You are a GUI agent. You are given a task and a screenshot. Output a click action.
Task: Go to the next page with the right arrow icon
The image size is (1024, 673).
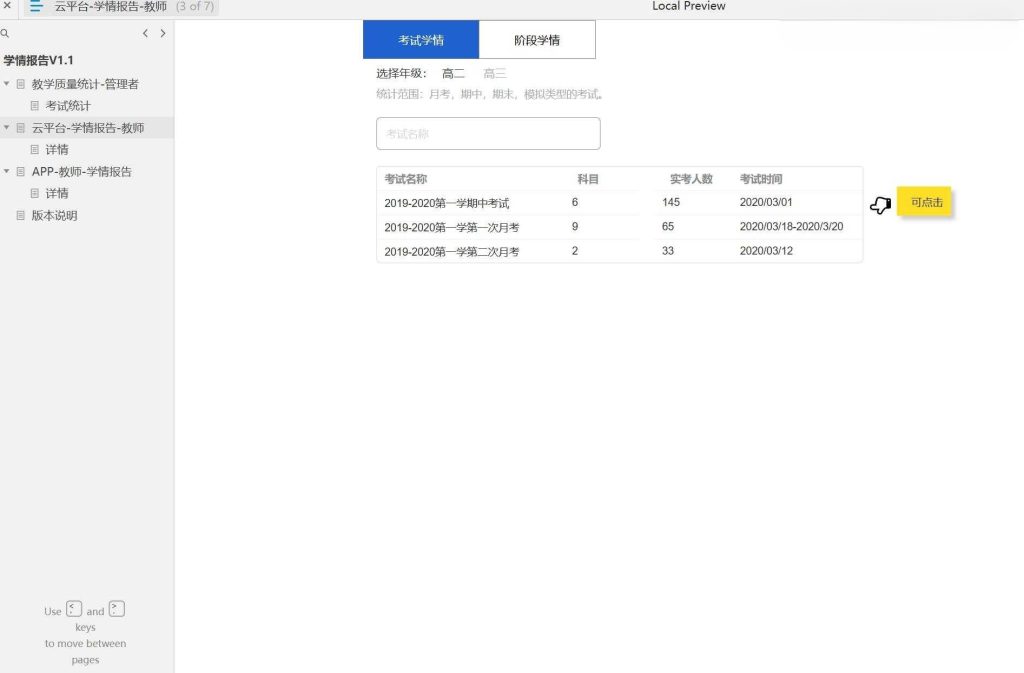[x=163, y=33]
